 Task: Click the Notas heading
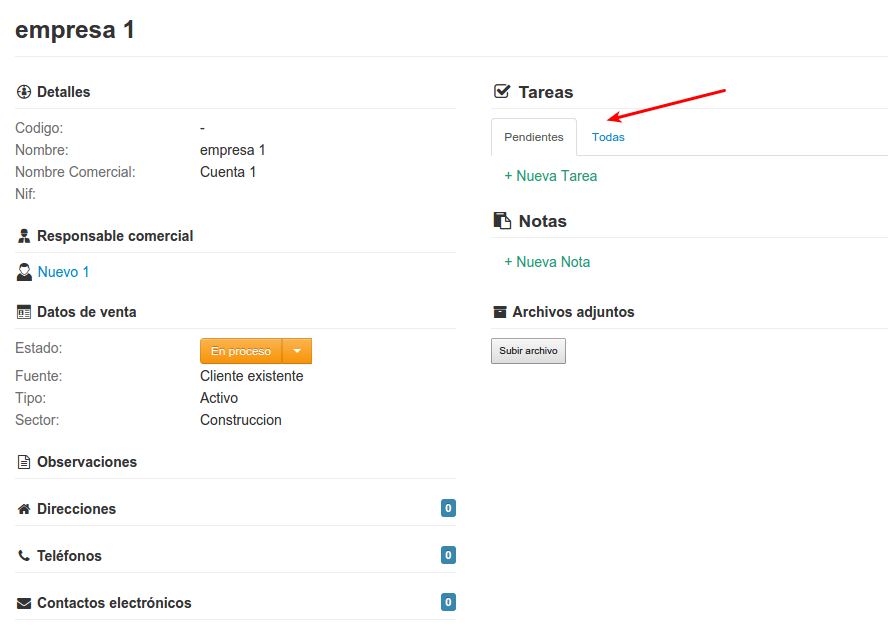click(x=543, y=221)
